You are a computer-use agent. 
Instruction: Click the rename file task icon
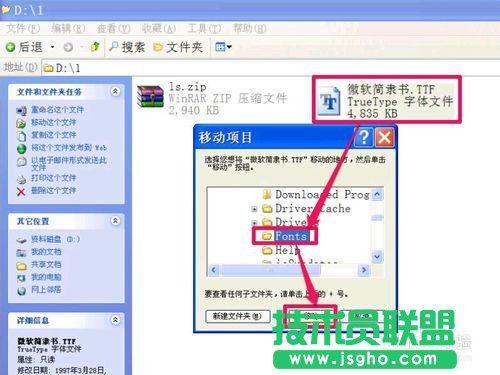coord(21,111)
